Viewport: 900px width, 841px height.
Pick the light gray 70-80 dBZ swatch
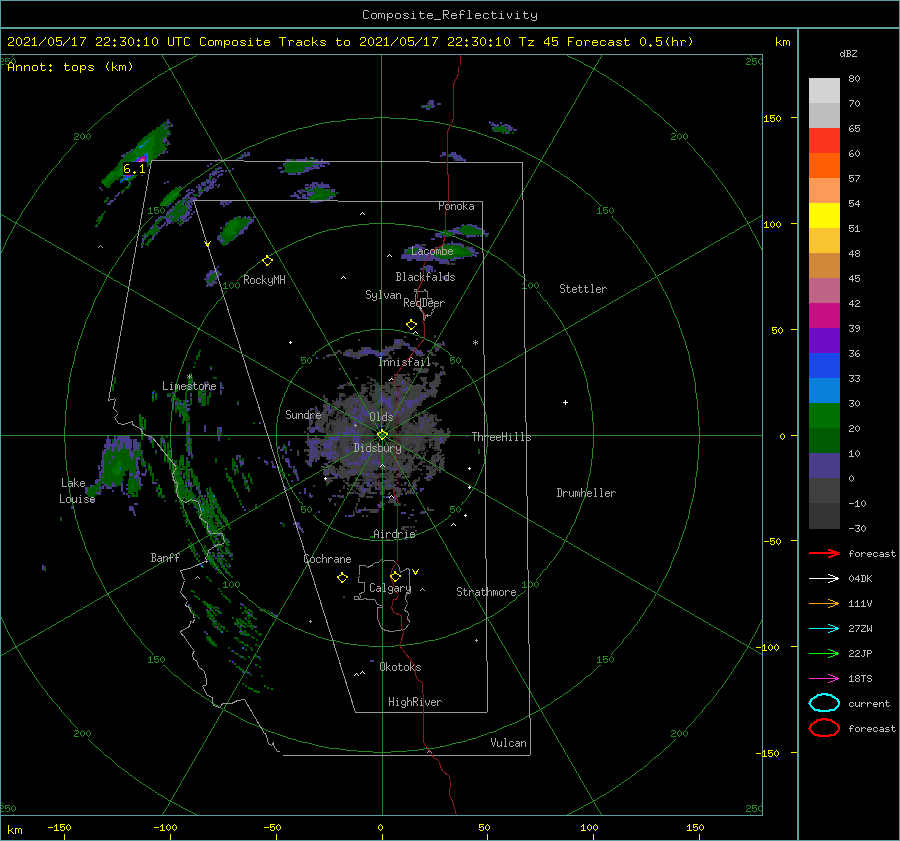tap(824, 91)
